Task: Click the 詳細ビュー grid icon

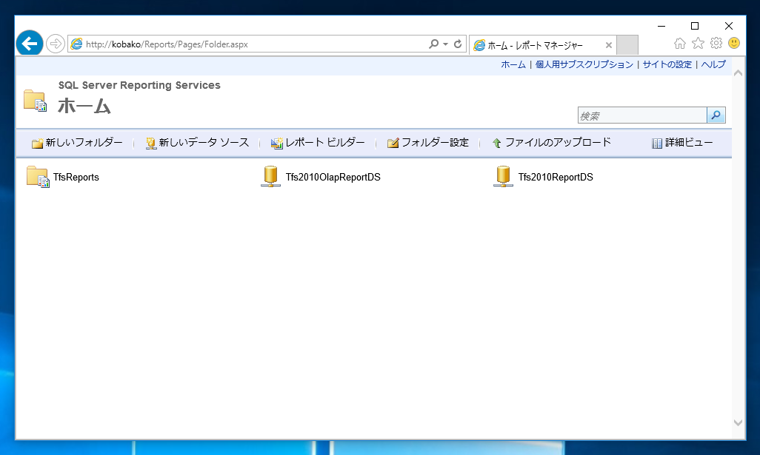Action: click(657, 143)
